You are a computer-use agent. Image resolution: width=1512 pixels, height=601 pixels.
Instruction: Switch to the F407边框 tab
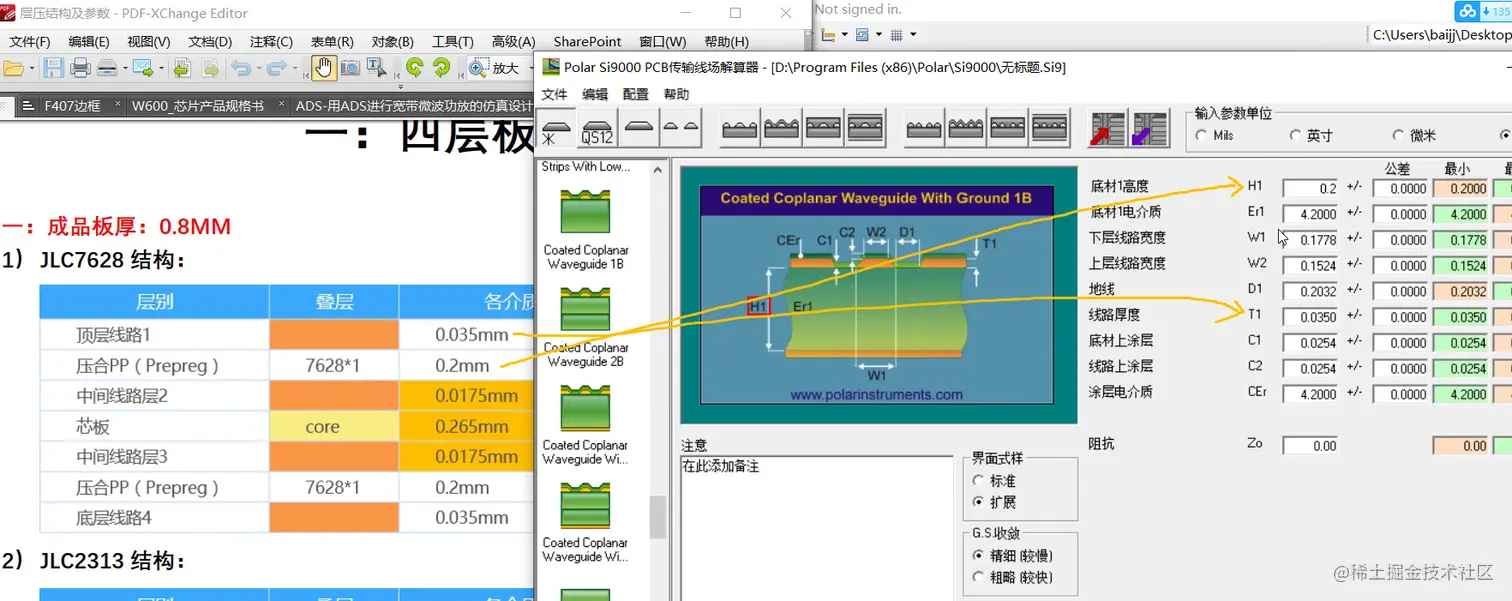[x=73, y=106]
